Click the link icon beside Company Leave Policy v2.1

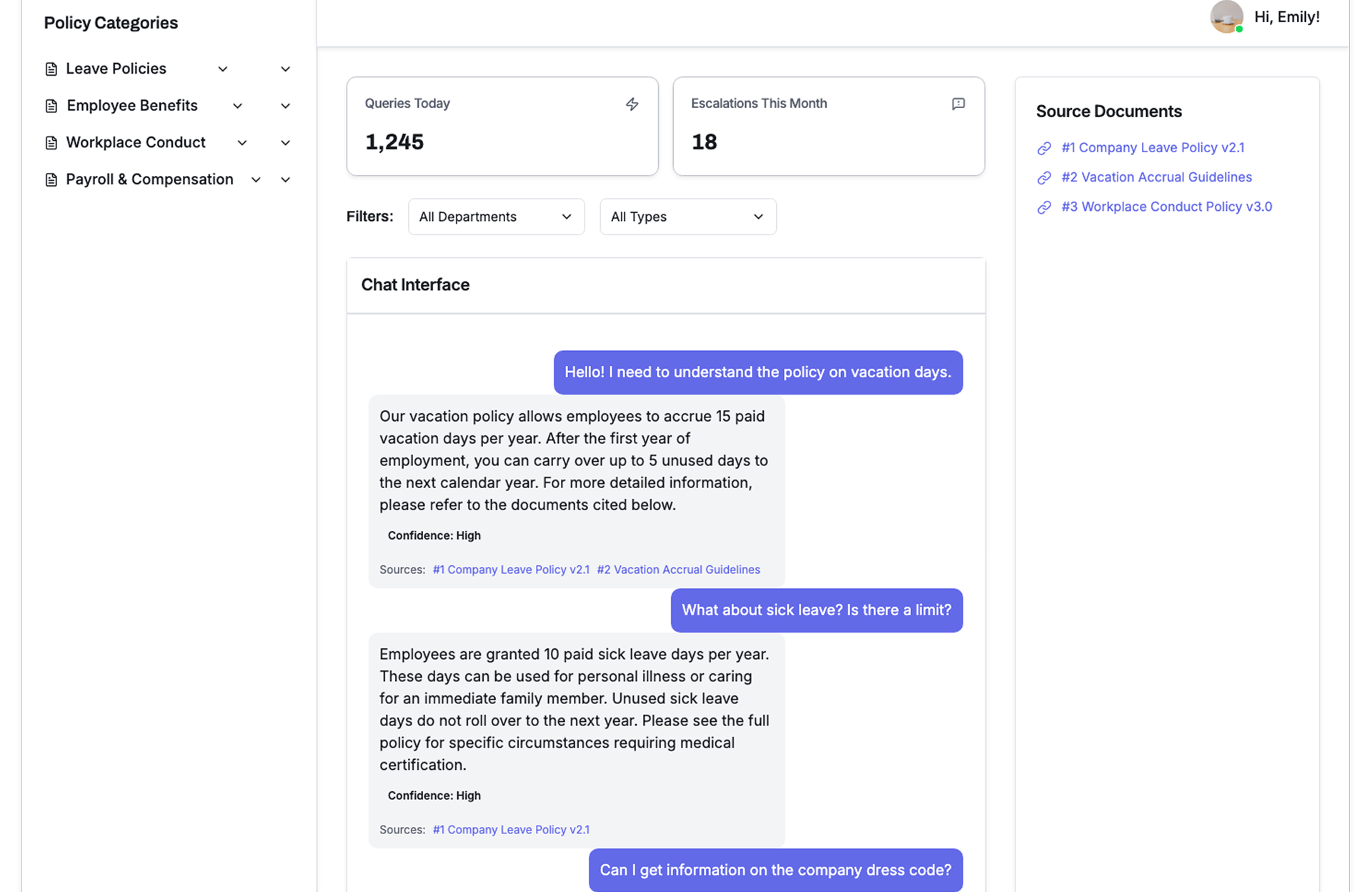pyautogui.click(x=1044, y=149)
